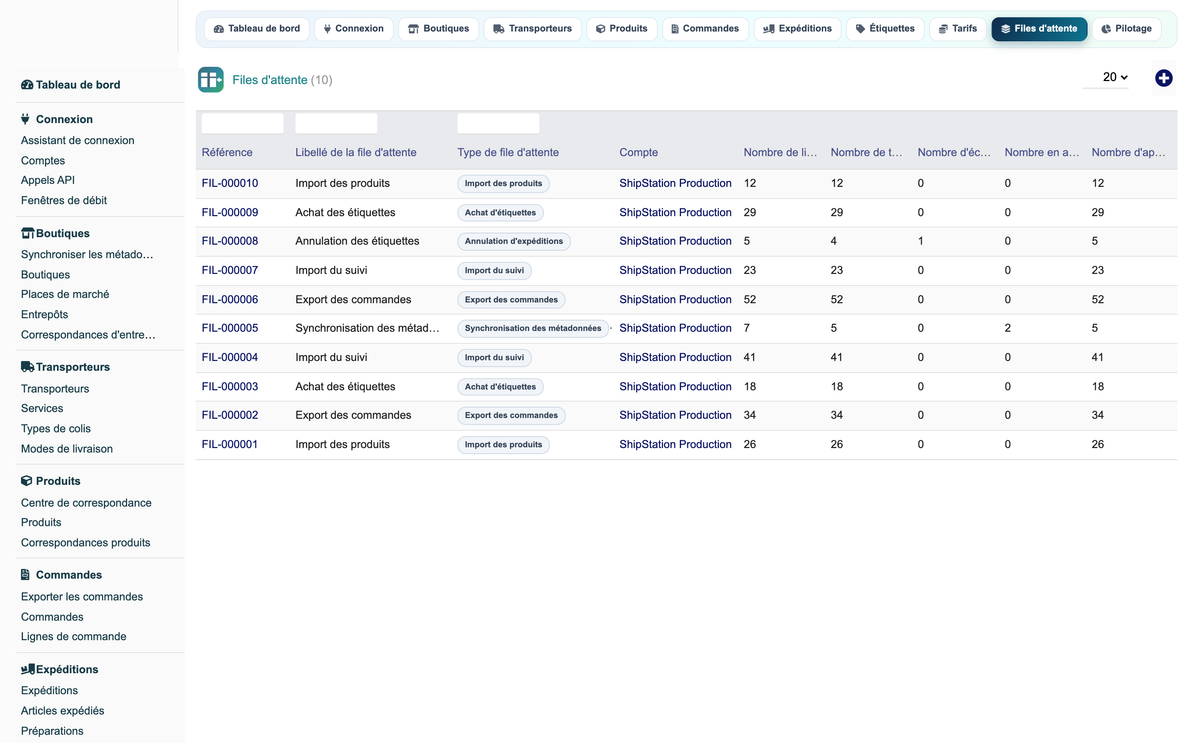Click the Libellé de la file d'attente filter field

click(336, 123)
